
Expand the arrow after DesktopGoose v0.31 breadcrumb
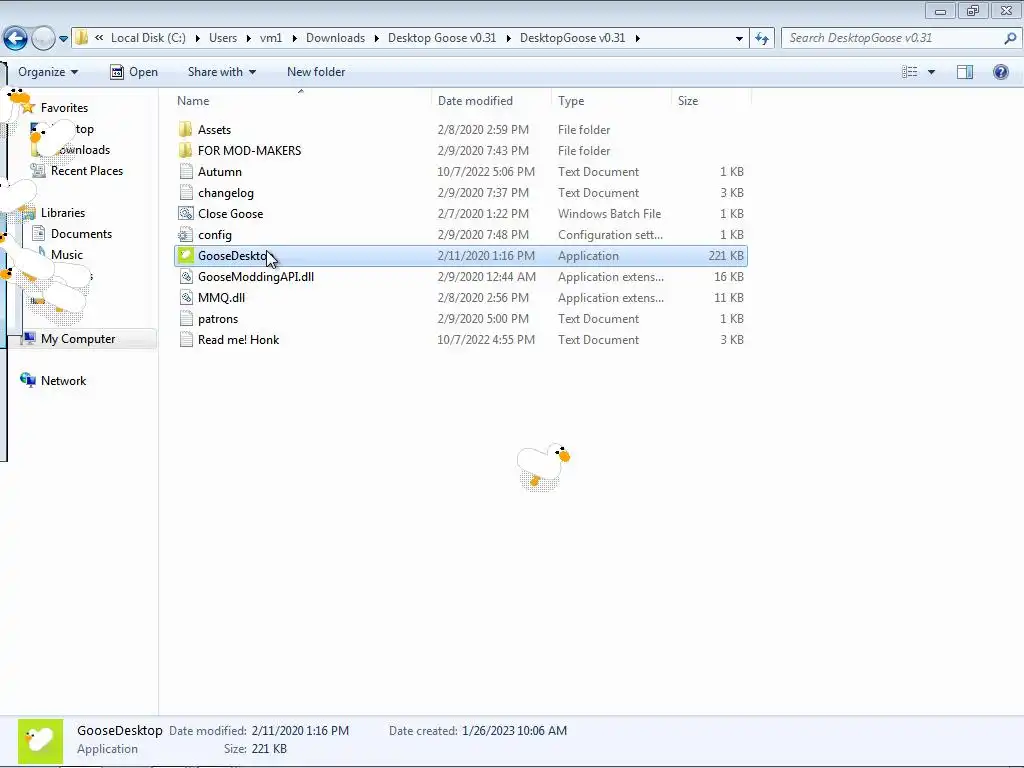pyautogui.click(x=637, y=39)
